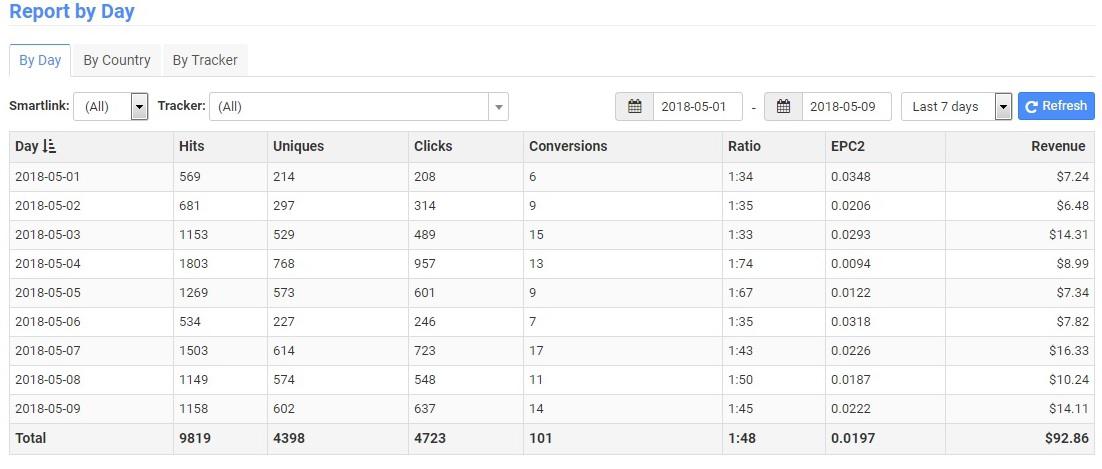Switch to the By Country tab

[117, 60]
